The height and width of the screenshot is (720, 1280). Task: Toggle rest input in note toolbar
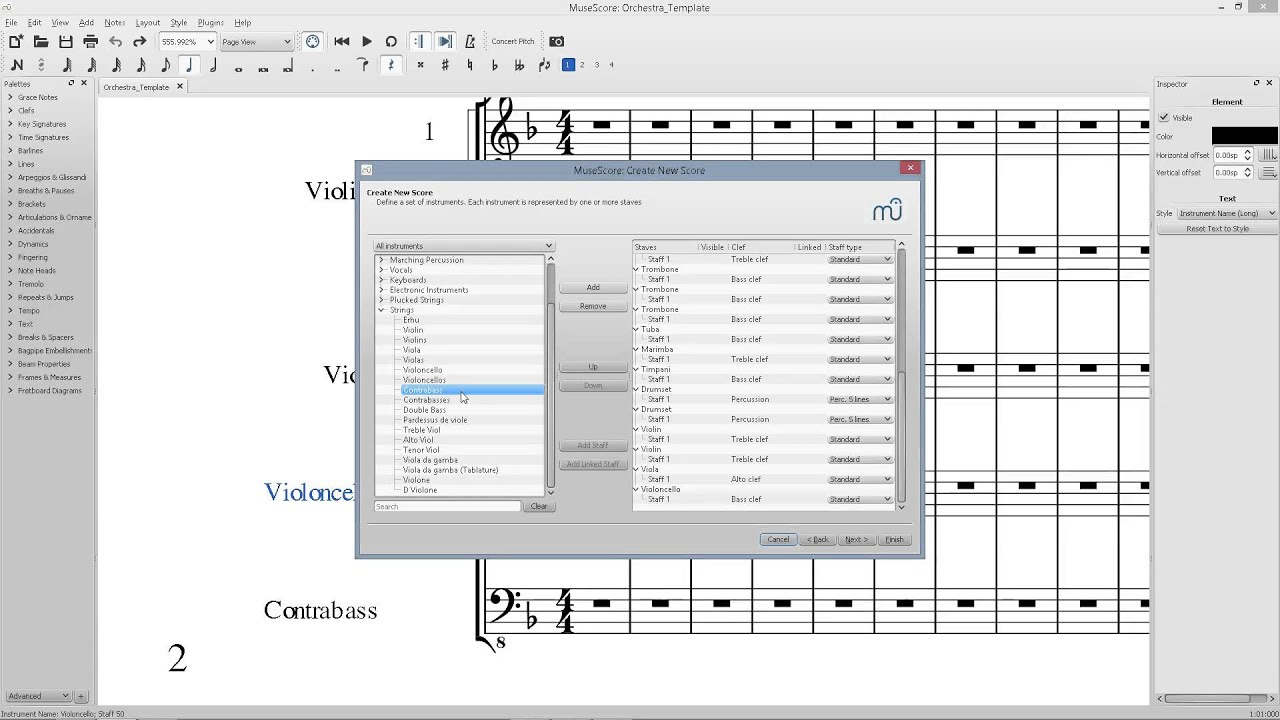coord(391,65)
